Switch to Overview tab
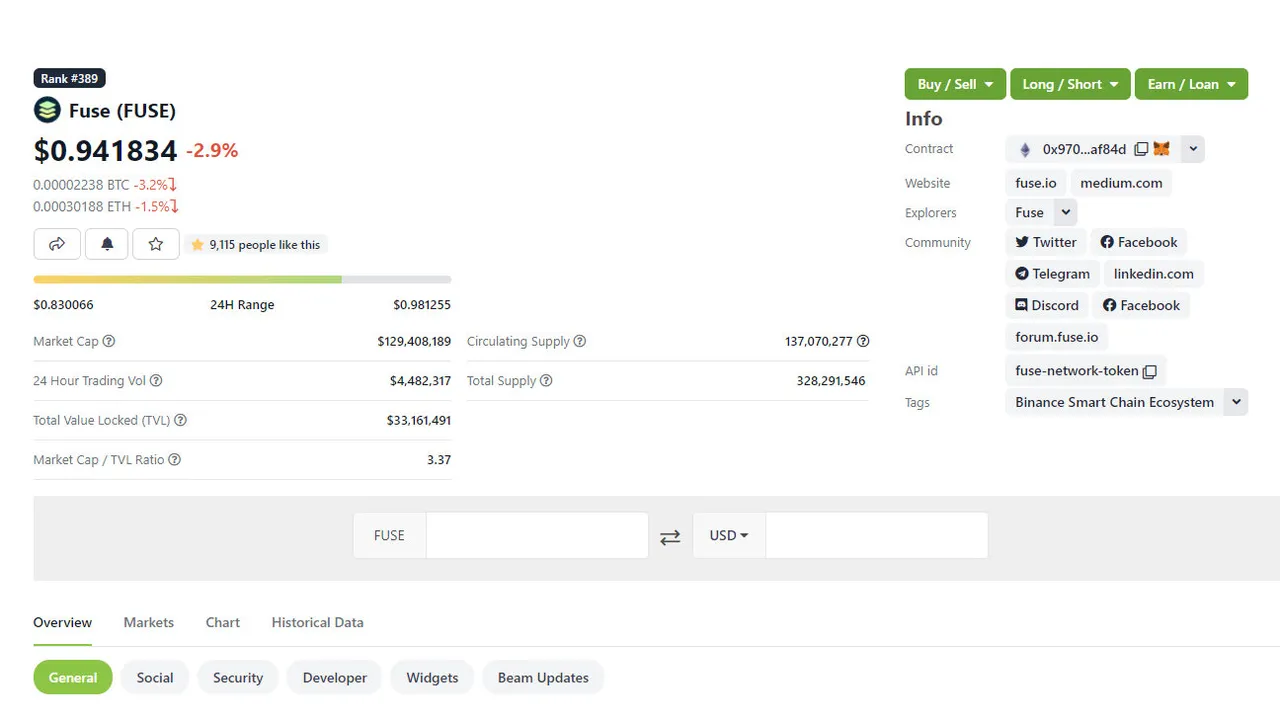Image resolution: width=1280 pixels, height=721 pixels. pos(62,622)
